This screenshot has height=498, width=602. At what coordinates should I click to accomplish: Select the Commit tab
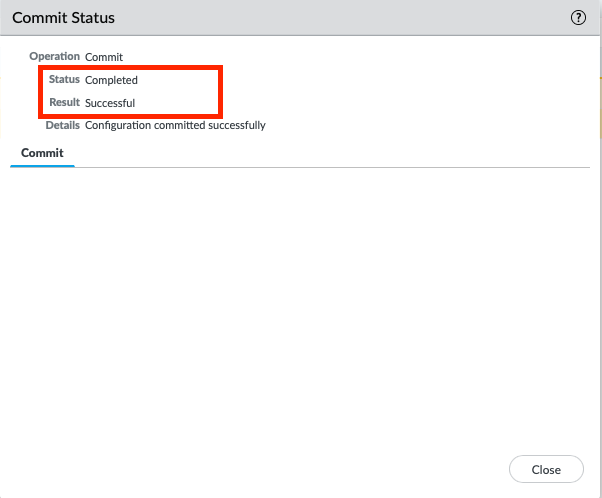(42, 153)
